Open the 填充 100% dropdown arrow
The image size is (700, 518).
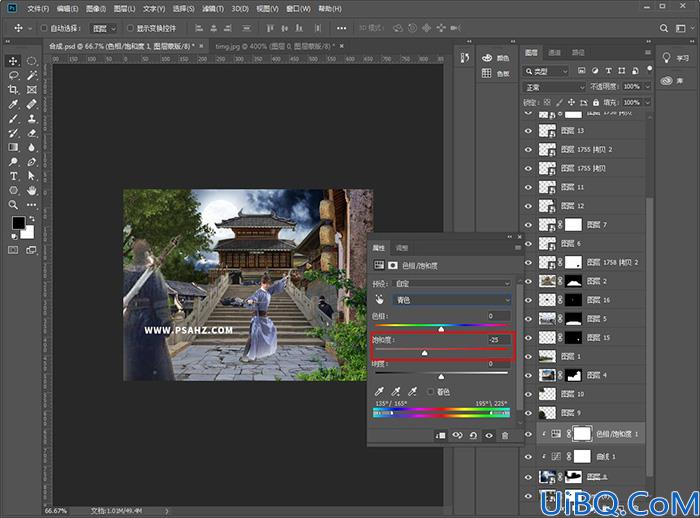647,103
